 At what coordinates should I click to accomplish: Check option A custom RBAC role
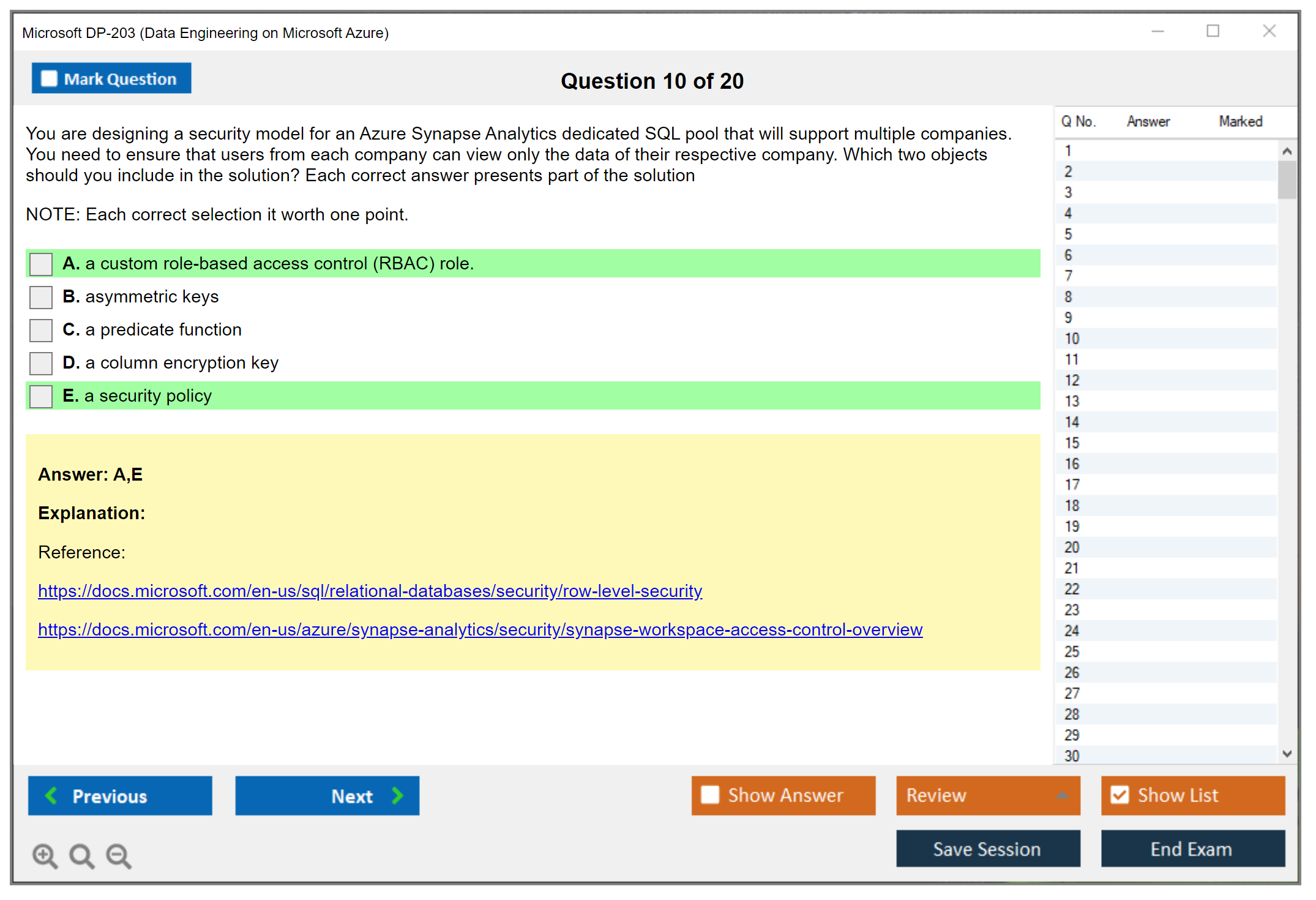41,264
